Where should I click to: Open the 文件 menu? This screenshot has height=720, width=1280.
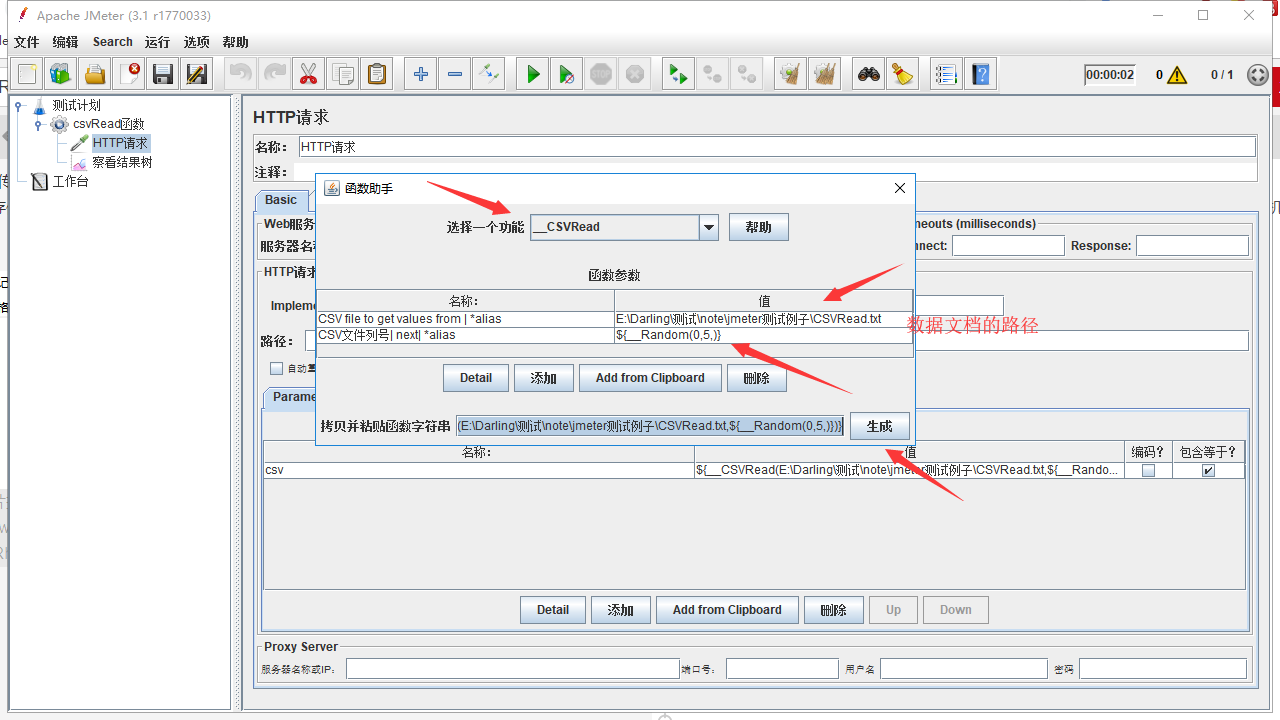point(26,42)
